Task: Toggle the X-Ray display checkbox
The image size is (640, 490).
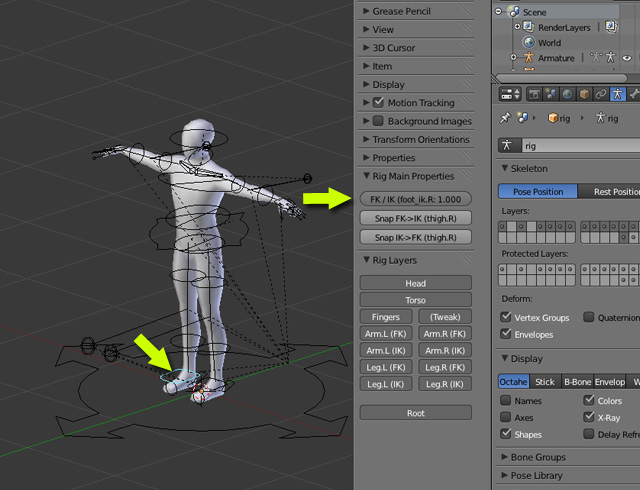Action: coord(589,417)
